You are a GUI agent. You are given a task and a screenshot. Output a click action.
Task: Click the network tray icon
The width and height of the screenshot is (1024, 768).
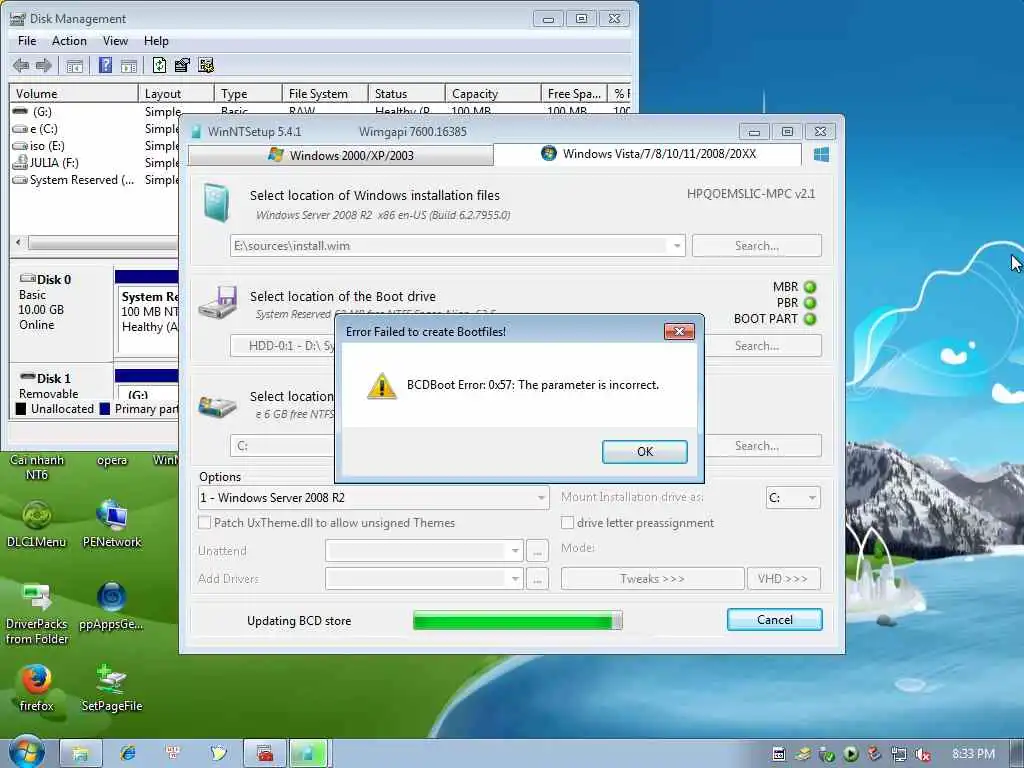[899, 754]
